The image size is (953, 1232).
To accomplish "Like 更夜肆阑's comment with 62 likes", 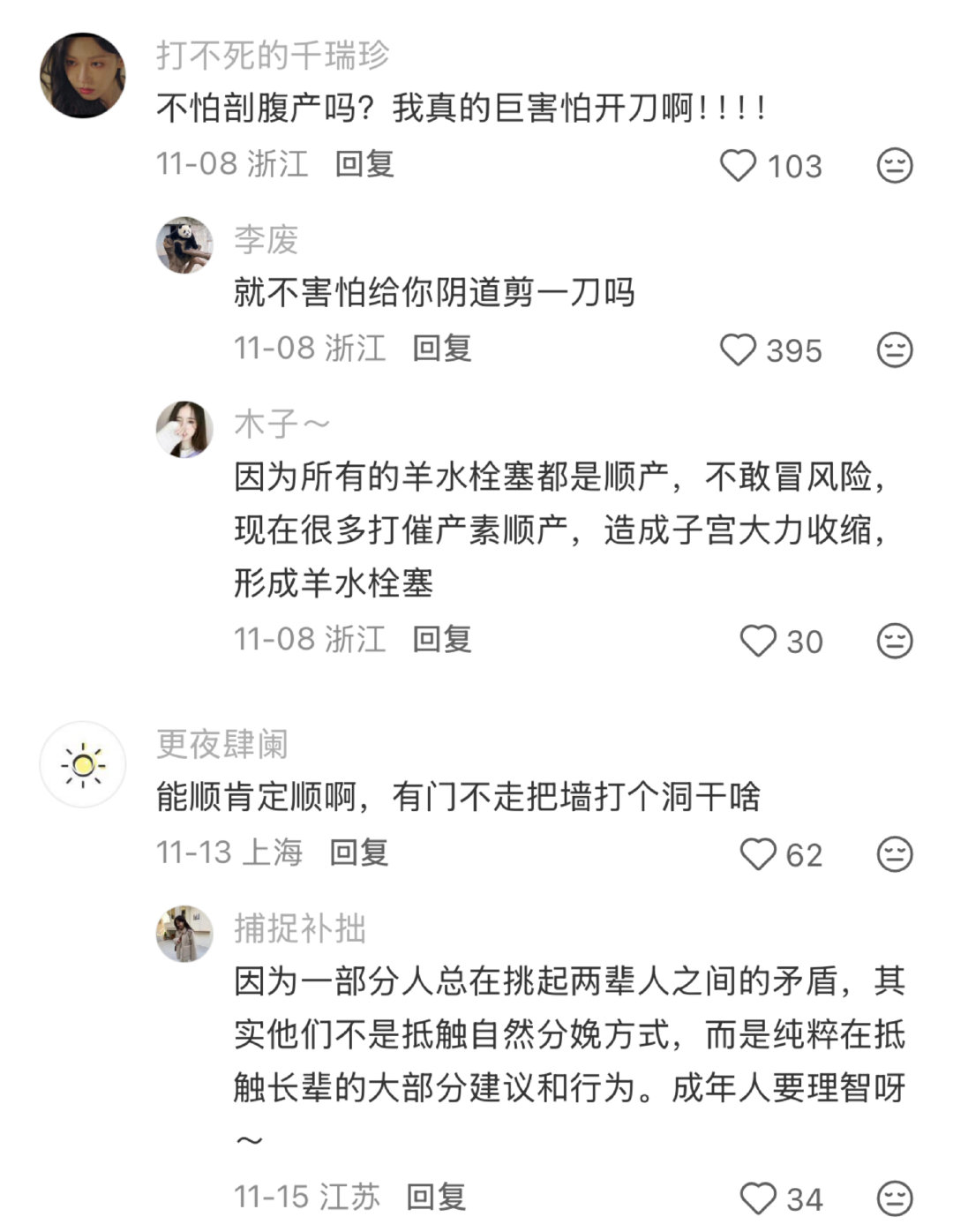I will [x=757, y=854].
